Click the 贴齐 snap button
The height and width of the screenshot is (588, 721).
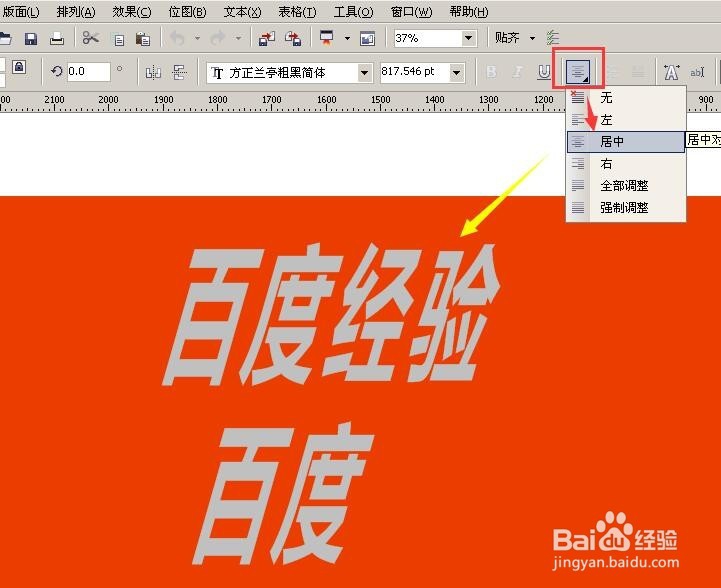tap(507, 38)
